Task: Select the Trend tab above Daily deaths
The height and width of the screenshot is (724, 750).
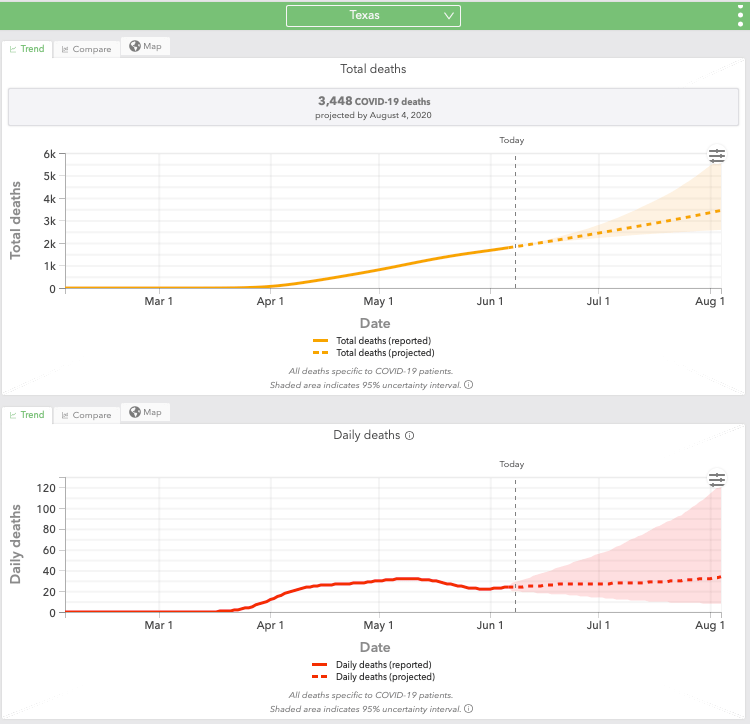Action: [27, 415]
